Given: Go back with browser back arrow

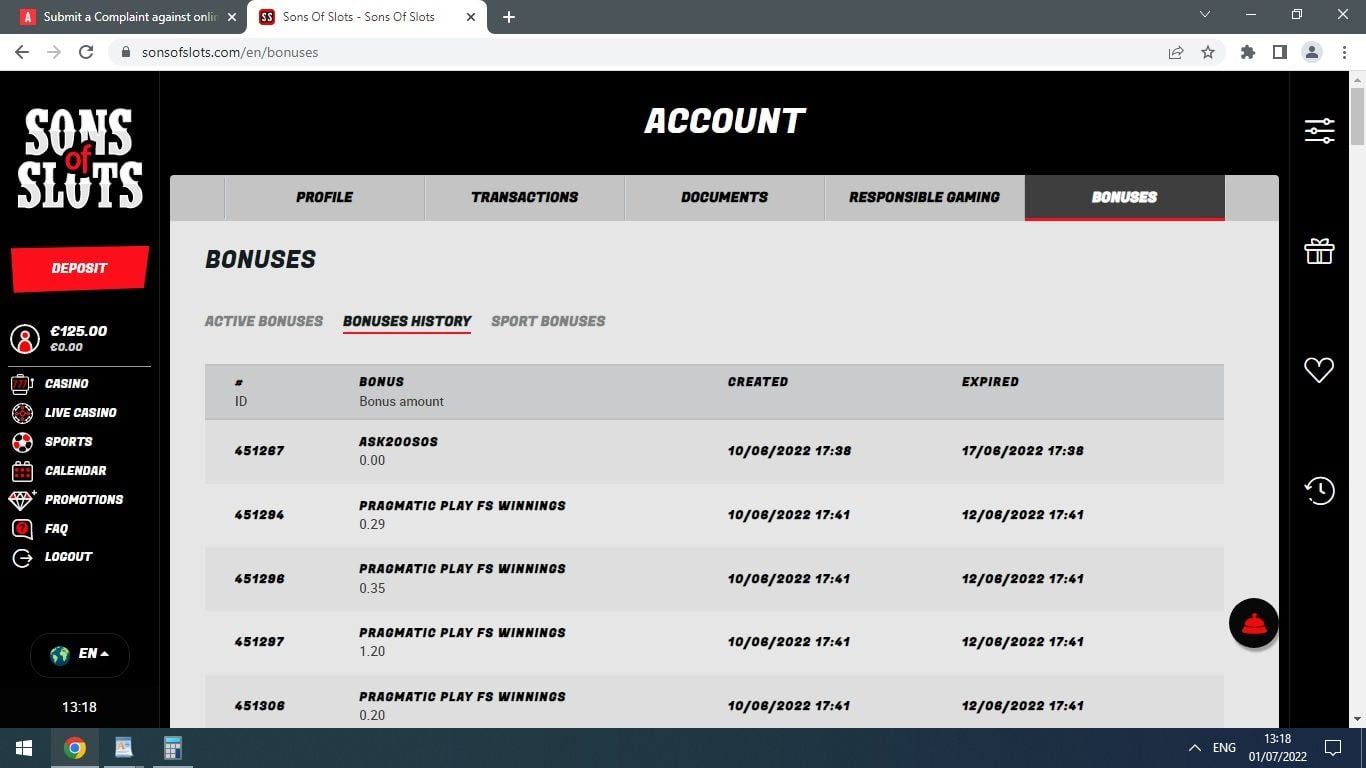Looking at the screenshot, I should coord(22,52).
